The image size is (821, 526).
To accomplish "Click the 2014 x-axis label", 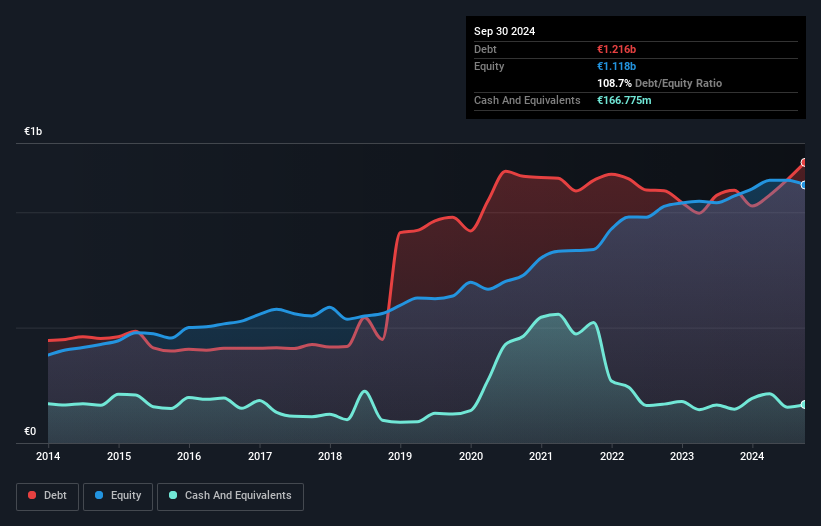I will pyautogui.click(x=48, y=456).
